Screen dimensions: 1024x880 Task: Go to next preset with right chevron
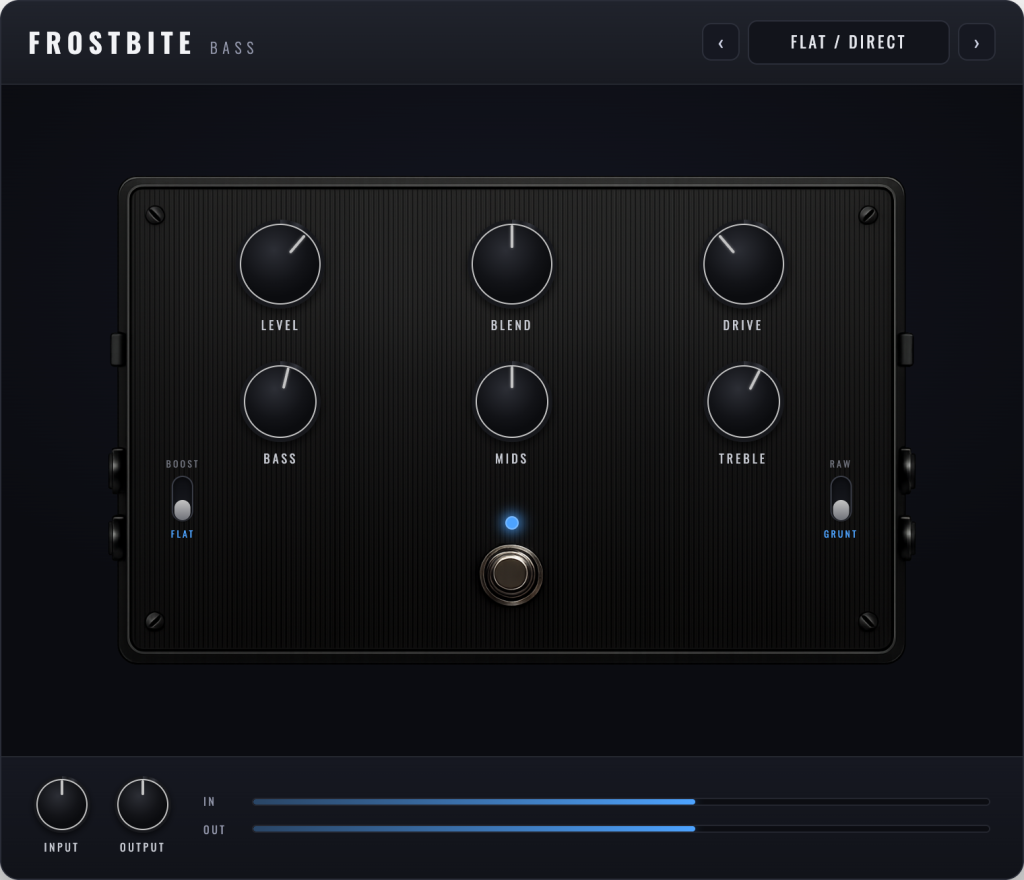click(977, 42)
